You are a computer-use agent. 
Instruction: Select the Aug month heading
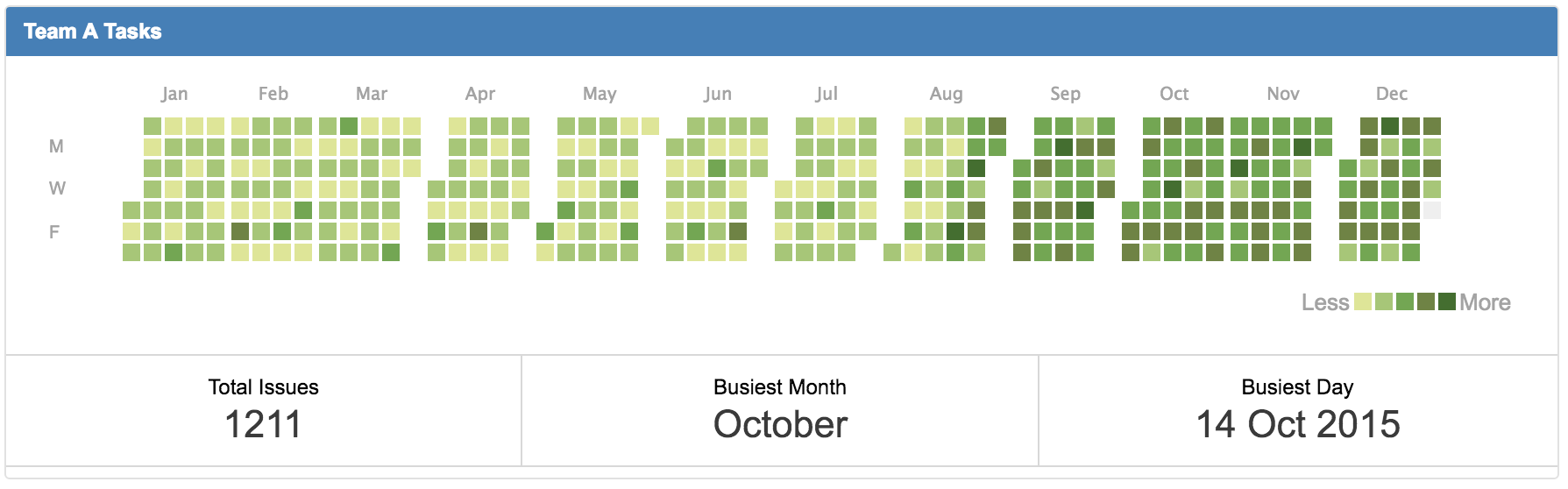click(x=947, y=94)
